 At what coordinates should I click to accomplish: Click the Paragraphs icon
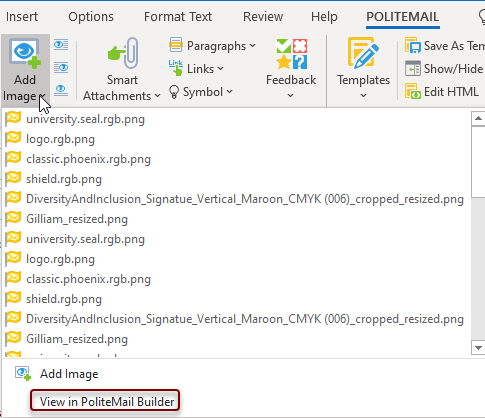(x=176, y=45)
